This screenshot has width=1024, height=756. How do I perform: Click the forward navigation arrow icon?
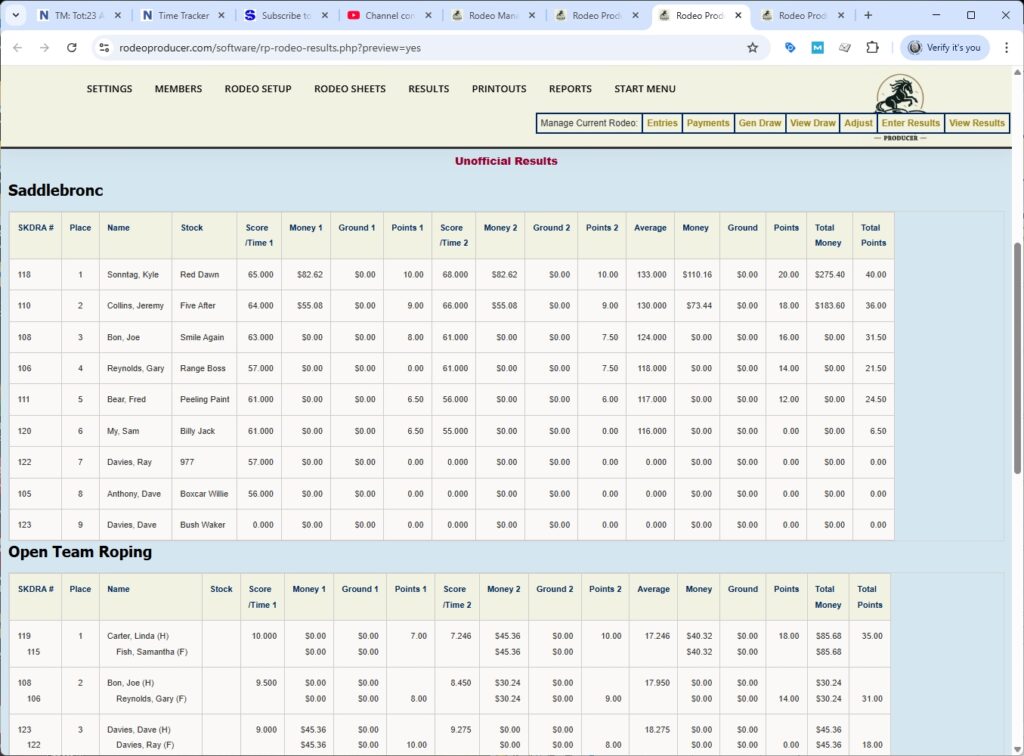(x=44, y=47)
